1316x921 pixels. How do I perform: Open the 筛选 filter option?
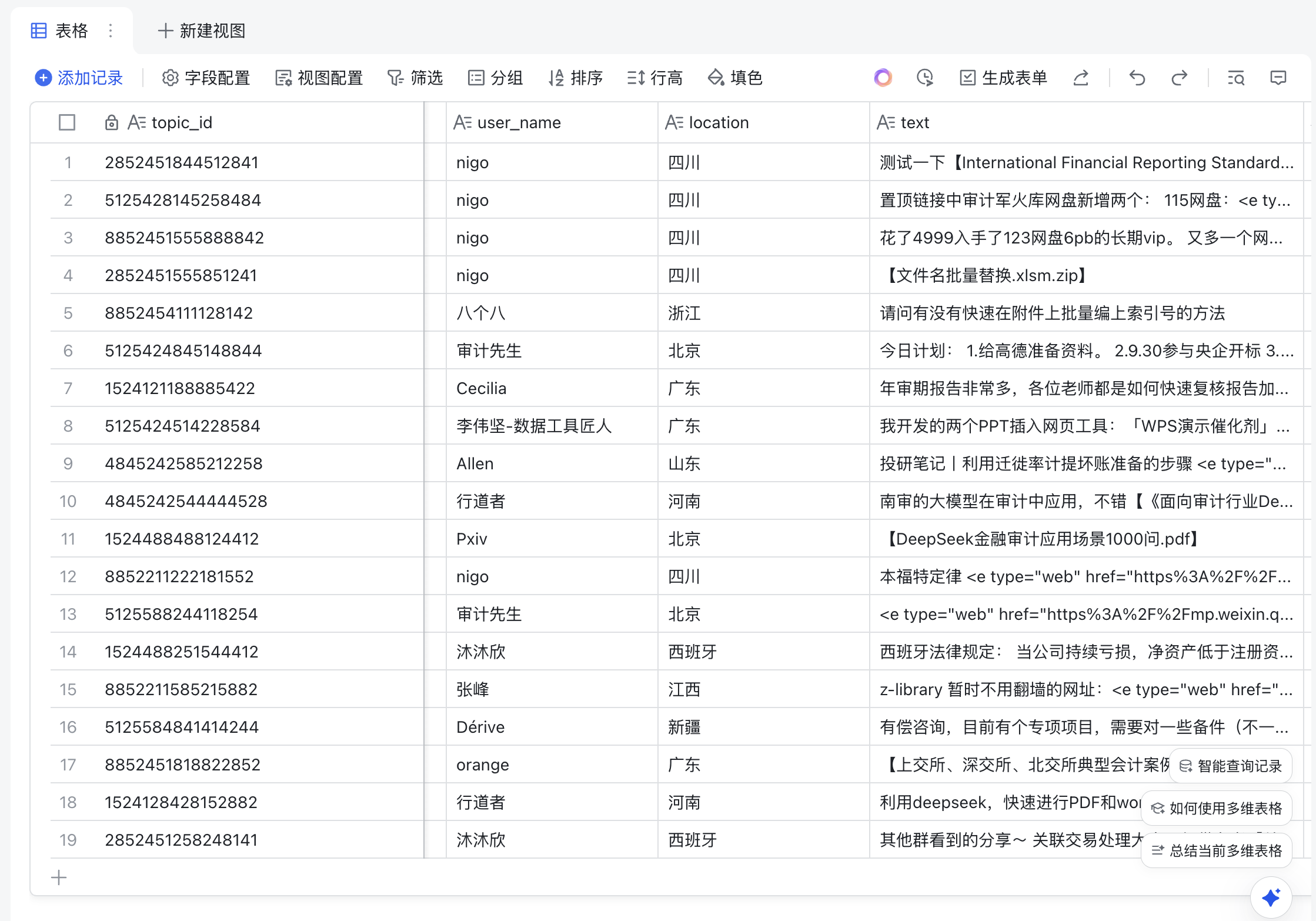pos(415,78)
